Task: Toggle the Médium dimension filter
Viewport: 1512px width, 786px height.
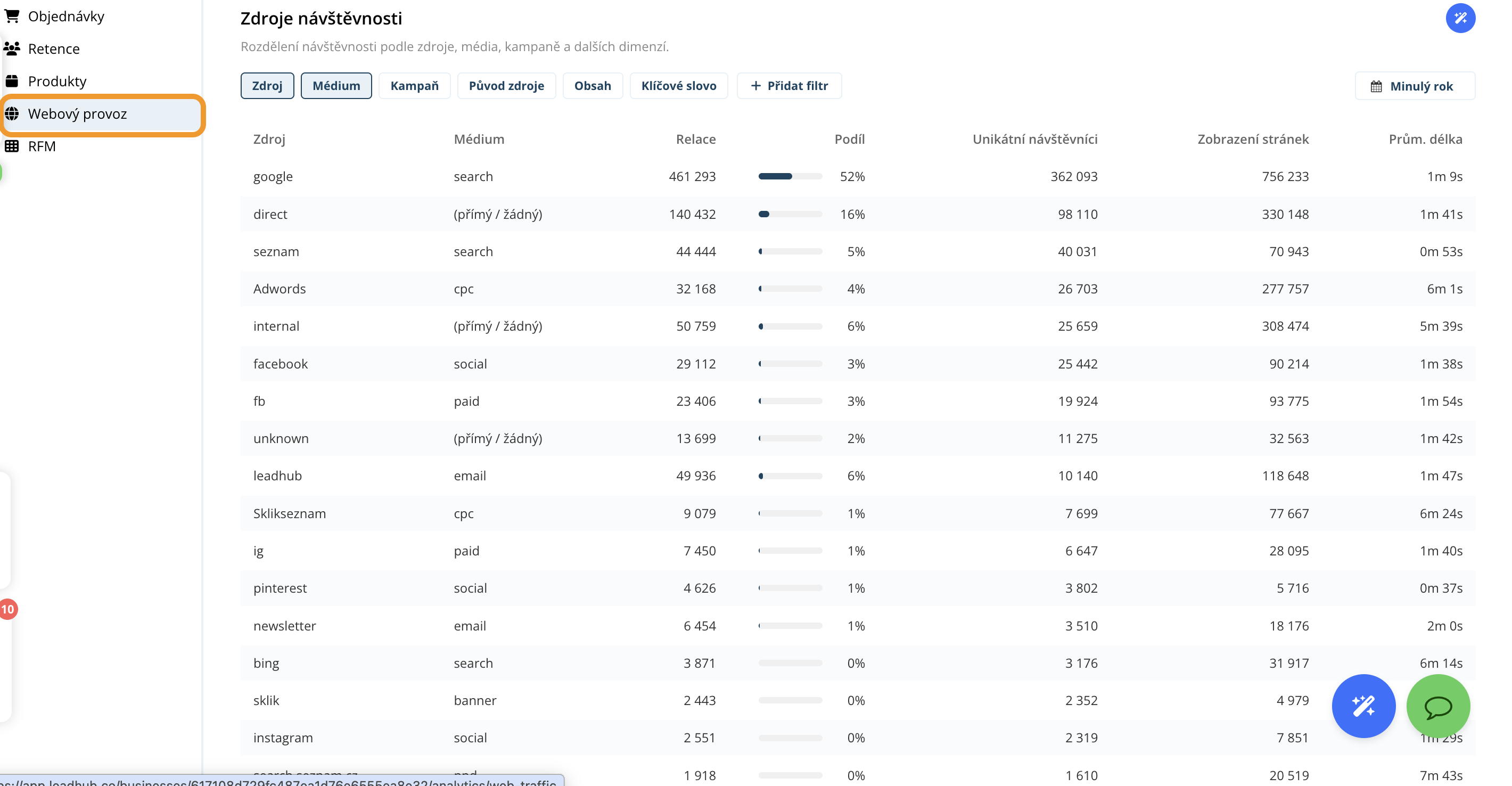Action: (336, 86)
